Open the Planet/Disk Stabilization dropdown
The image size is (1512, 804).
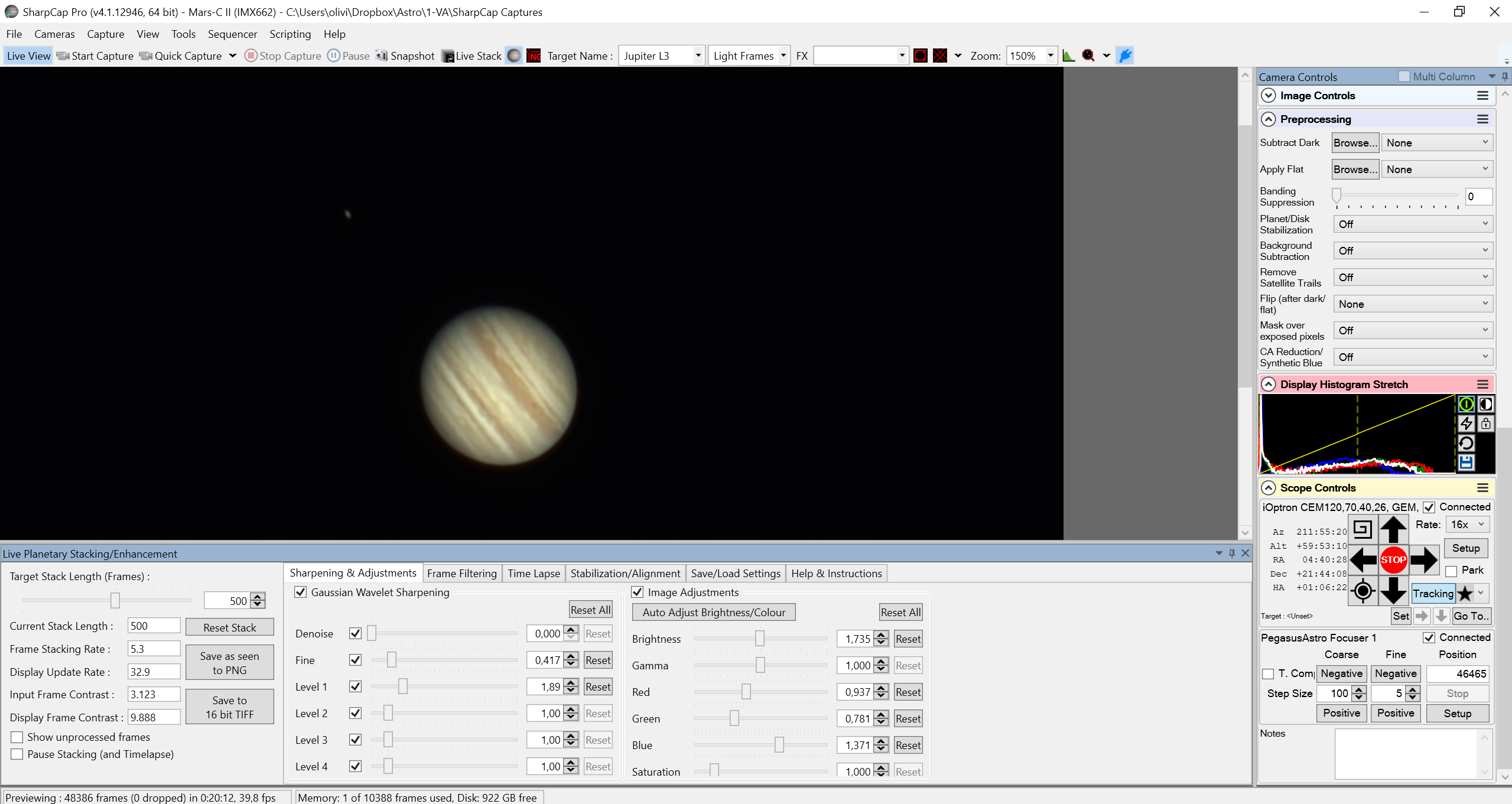(x=1413, y=224)
